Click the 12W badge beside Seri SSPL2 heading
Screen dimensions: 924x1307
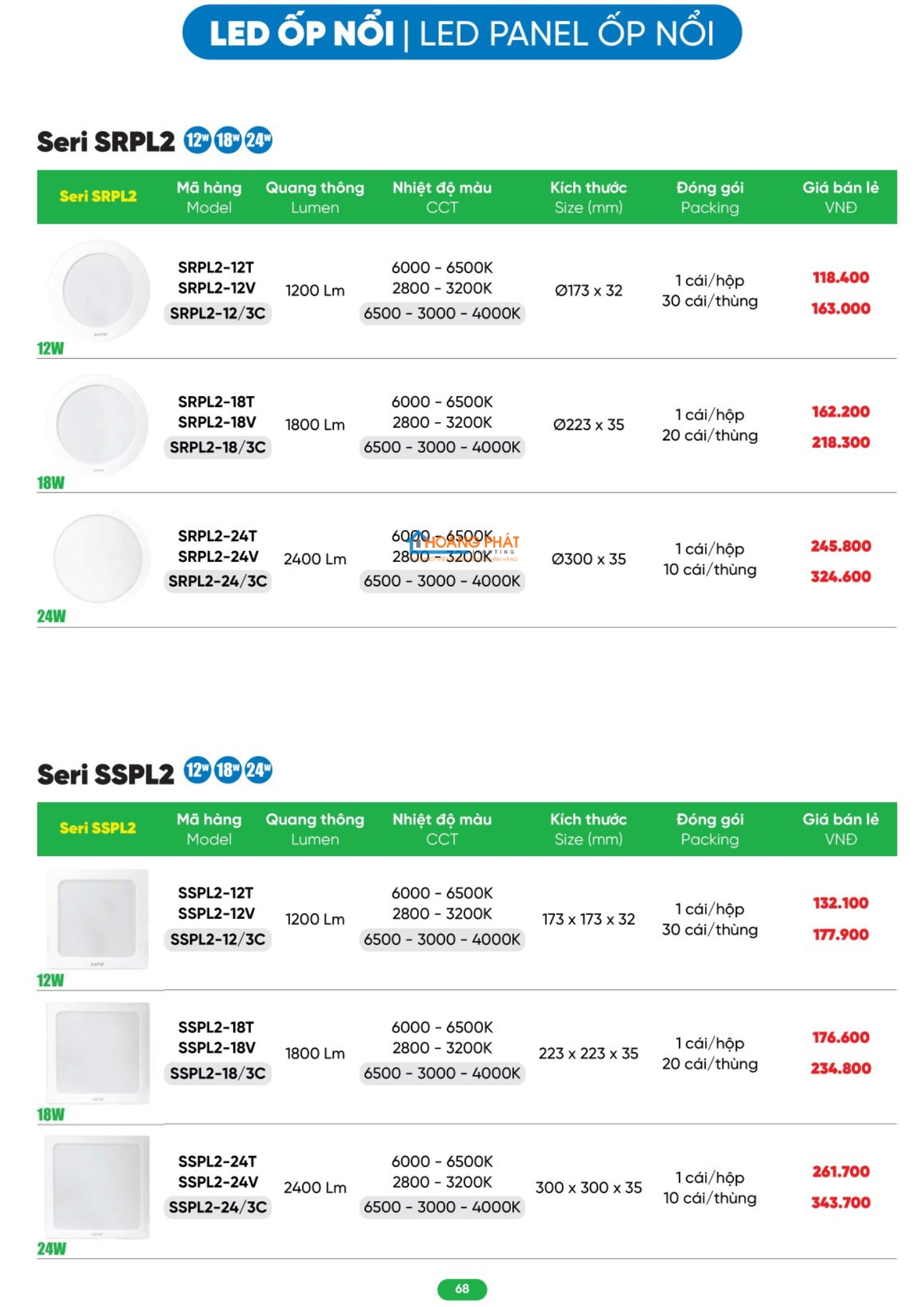point(197,770)
